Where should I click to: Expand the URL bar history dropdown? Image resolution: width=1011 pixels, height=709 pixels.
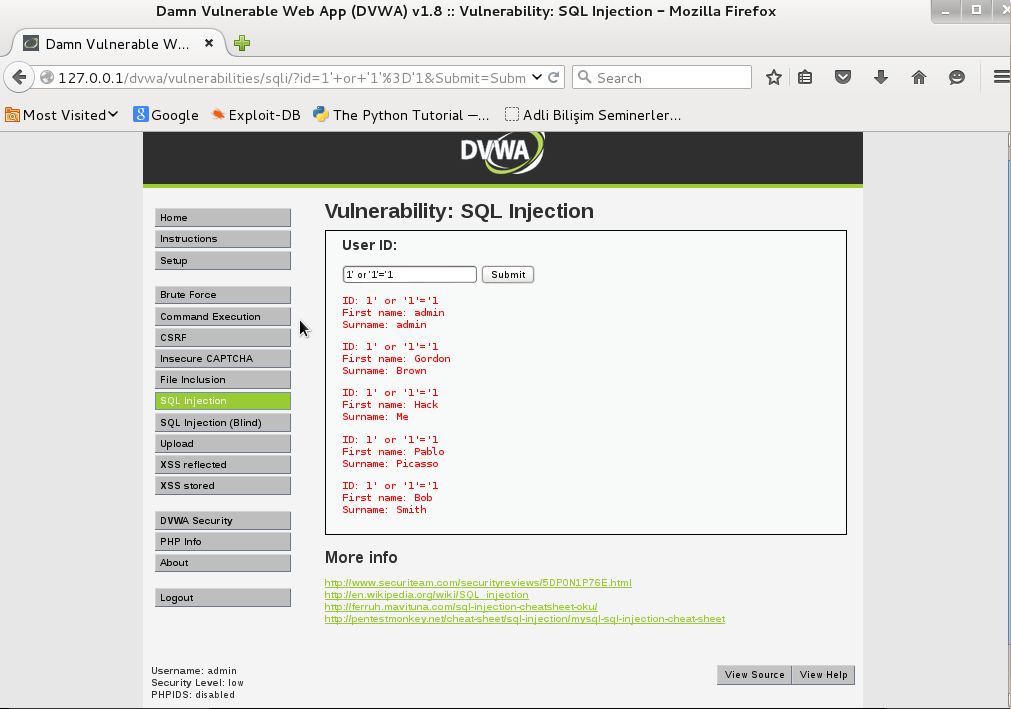tap(538, 78)
